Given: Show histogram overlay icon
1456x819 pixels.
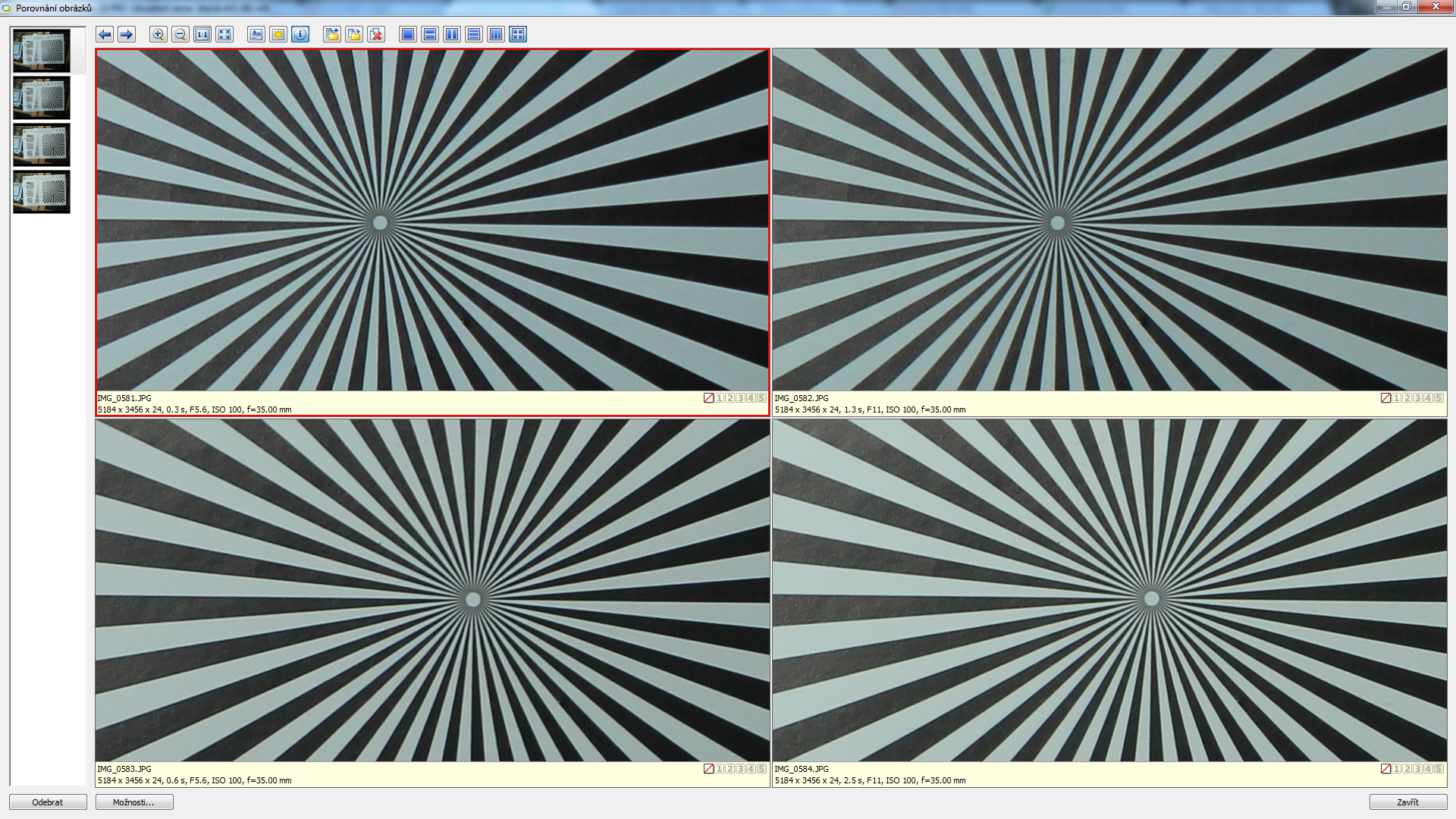Looking at the screenshot, I should tap(256, 34).
